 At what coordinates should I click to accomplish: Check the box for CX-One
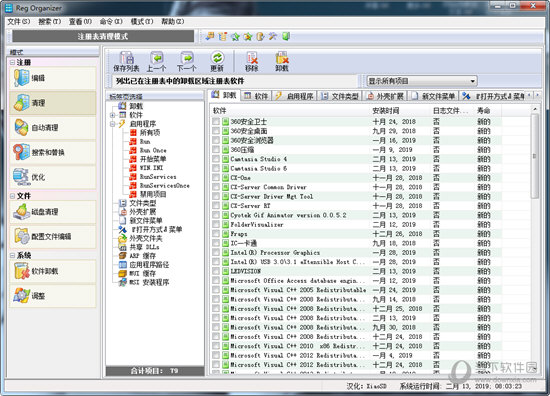point(216,177)
